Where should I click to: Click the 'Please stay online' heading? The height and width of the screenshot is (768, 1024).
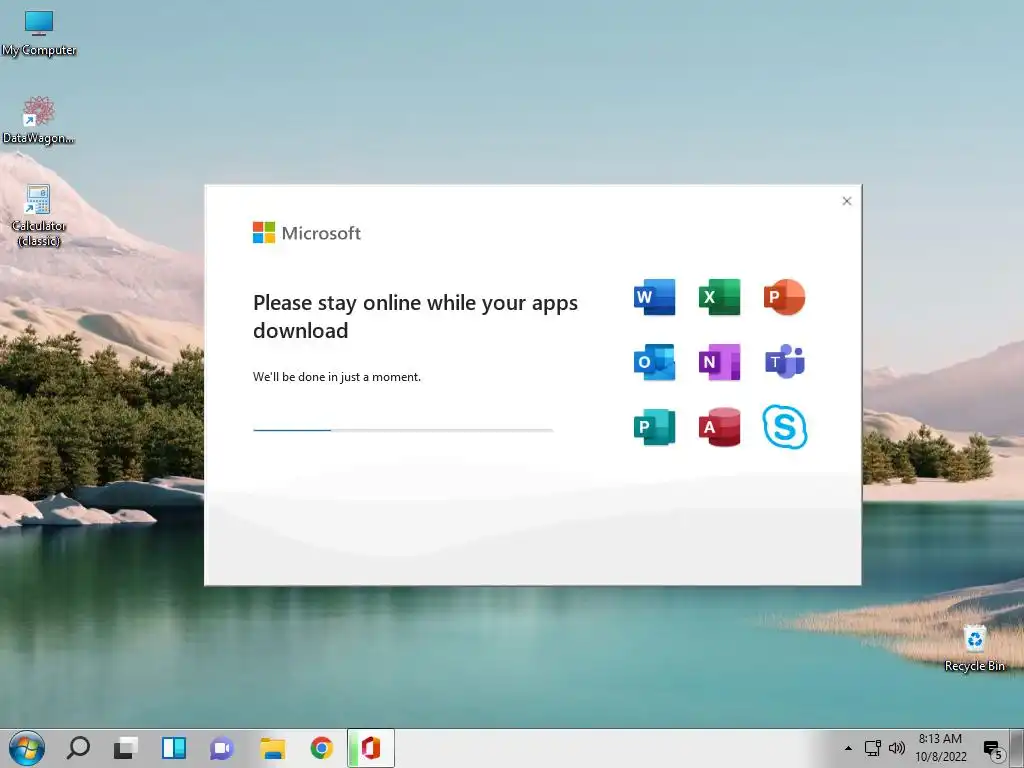(415, 317)
